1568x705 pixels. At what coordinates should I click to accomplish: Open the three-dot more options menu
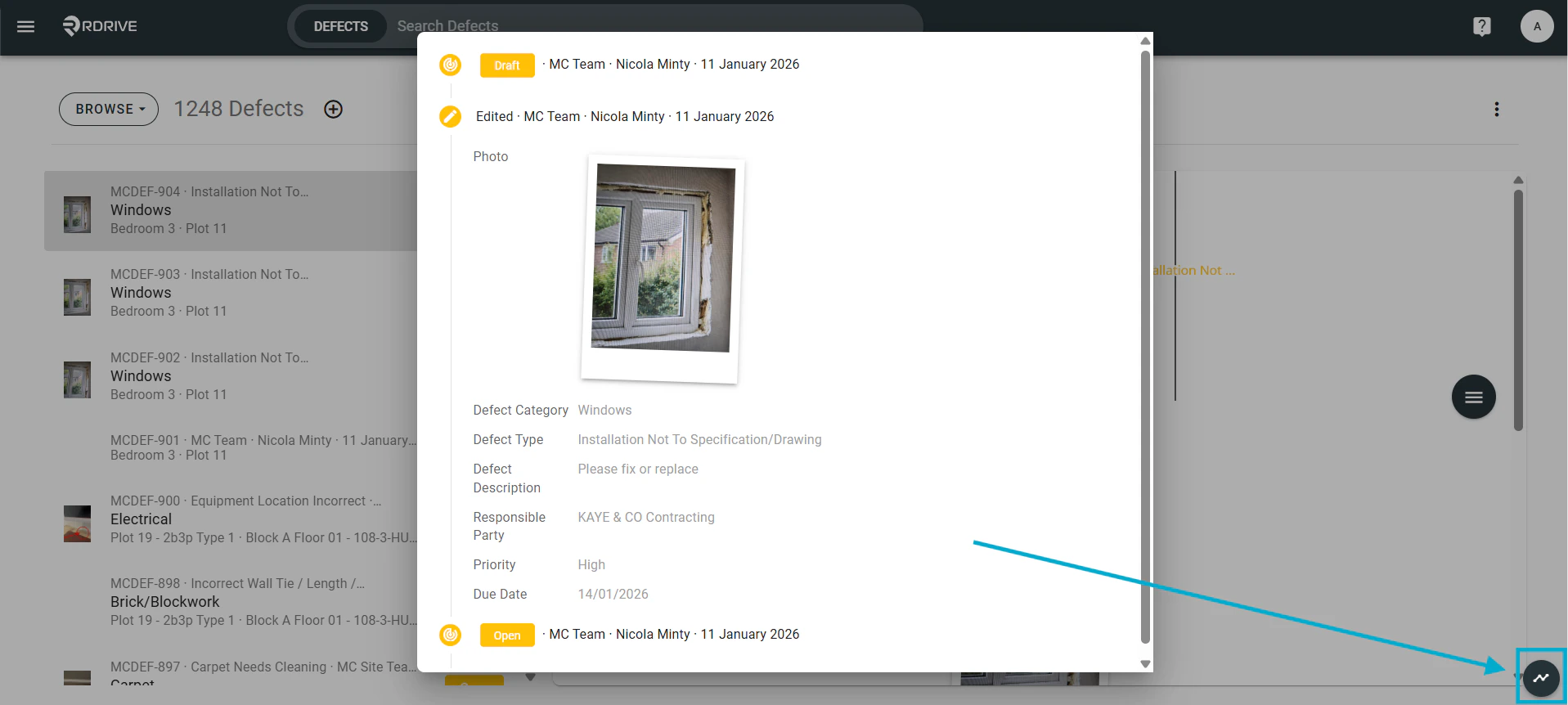[x=1496, y=109]
